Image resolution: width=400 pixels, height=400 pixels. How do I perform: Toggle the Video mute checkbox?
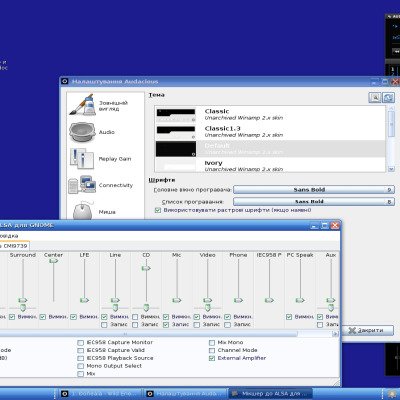pyautogui.click(x=197, y=317)
